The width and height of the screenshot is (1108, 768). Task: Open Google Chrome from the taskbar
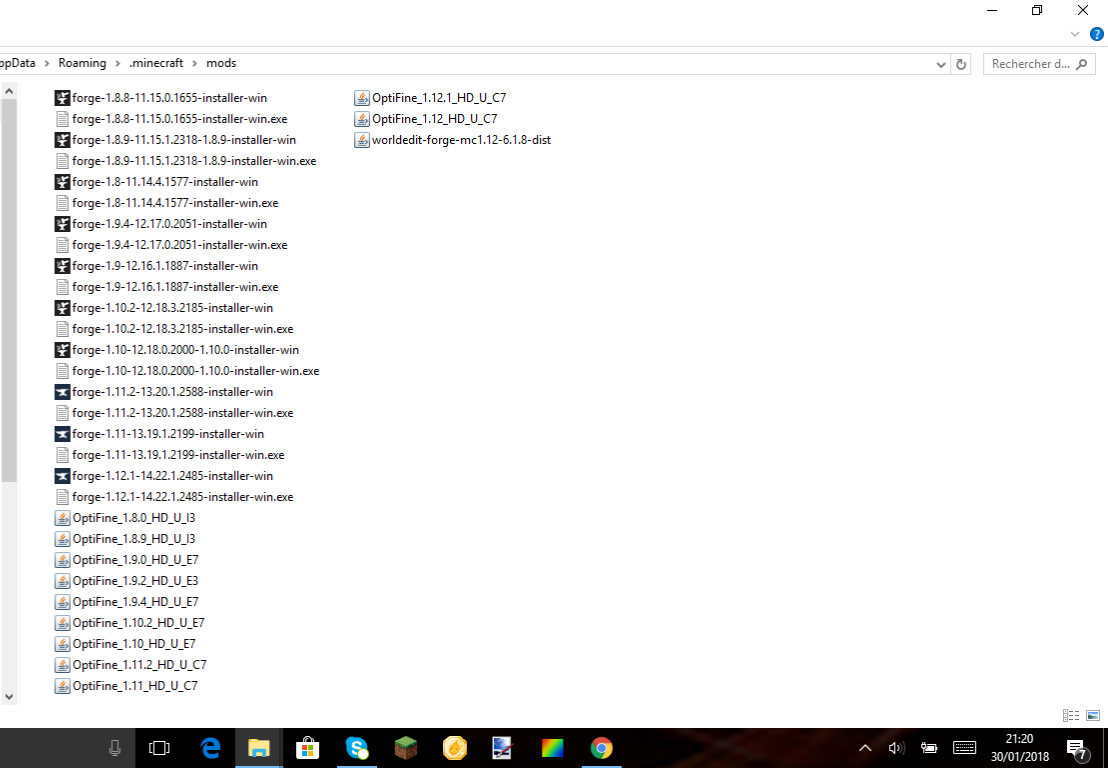(601, 748)
